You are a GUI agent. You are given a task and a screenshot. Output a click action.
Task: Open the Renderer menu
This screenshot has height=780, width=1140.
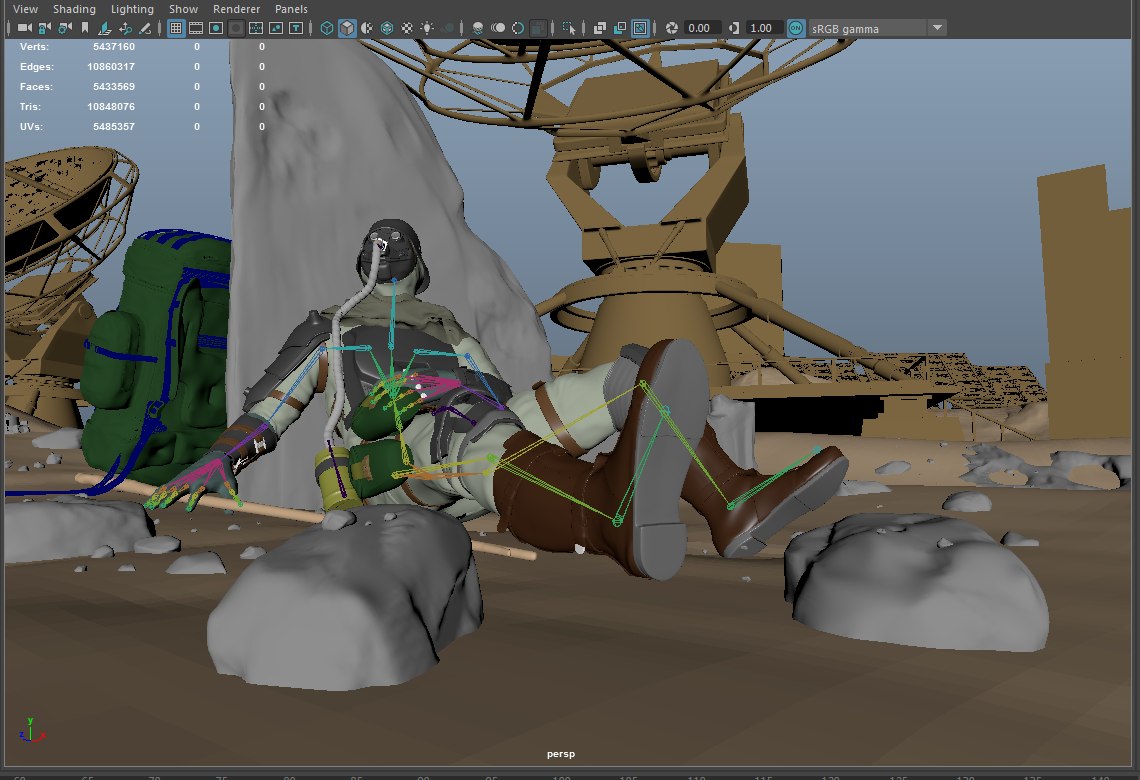(236, 9)
